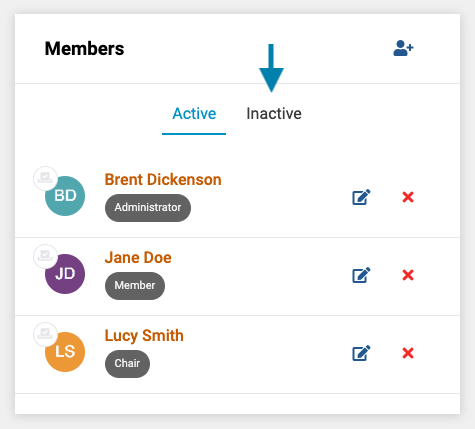The image size is (475, 429).
Task: Open Lucy Smith's profile link
Action: pos(144,335)
